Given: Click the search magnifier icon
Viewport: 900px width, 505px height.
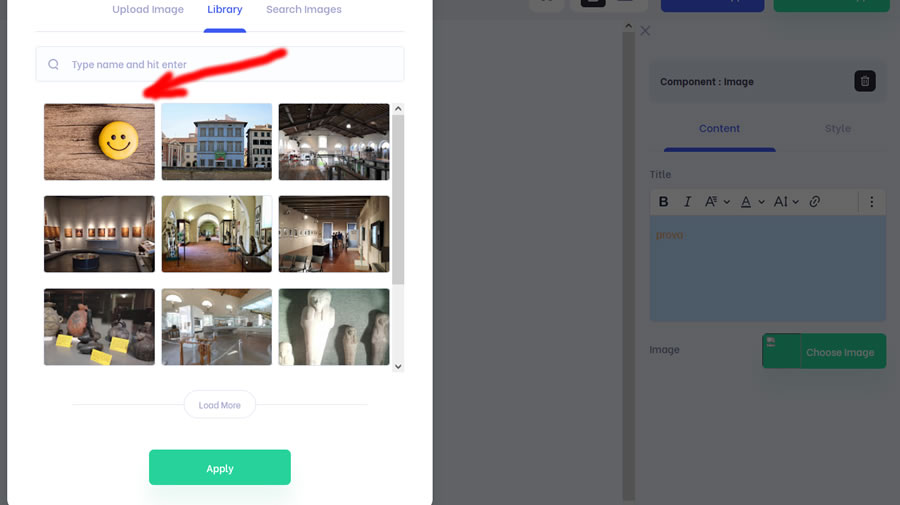Looking at the screenshot, I should click(x=54, y=65).
